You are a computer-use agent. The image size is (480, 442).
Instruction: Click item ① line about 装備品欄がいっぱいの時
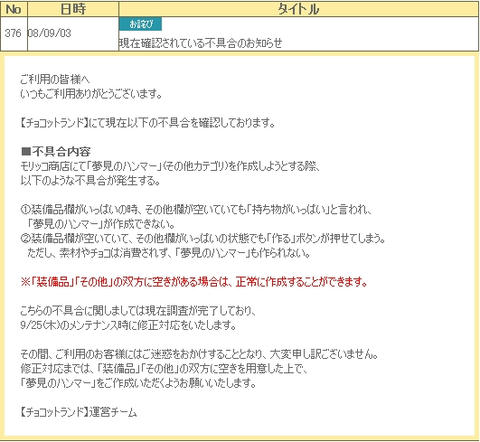pyautogui.click(x=196, y=210)
